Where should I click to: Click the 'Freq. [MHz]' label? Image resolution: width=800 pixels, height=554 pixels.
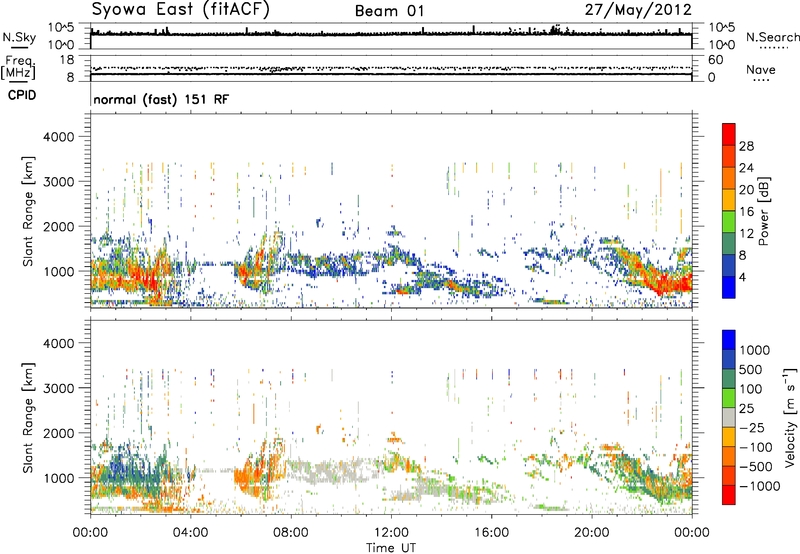(18, 68)
